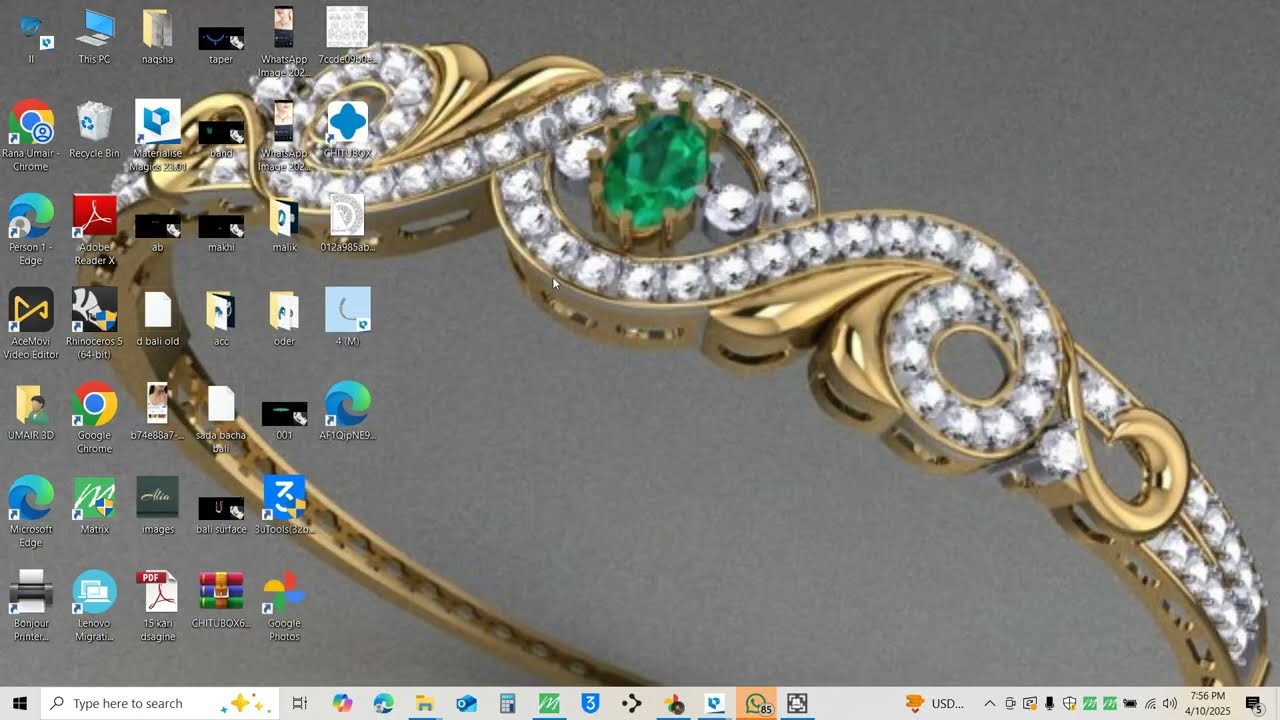Select the CHITUBOX64 archive file

[221, 601]
